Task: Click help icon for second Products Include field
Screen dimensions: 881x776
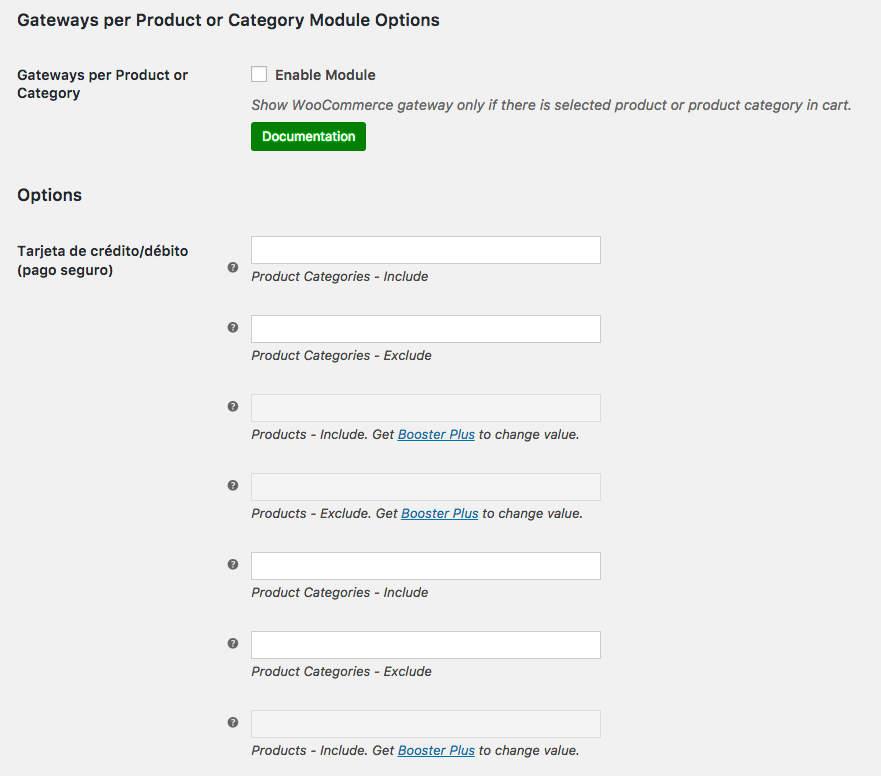Action: pyautogui.click(x=233, y=722)
